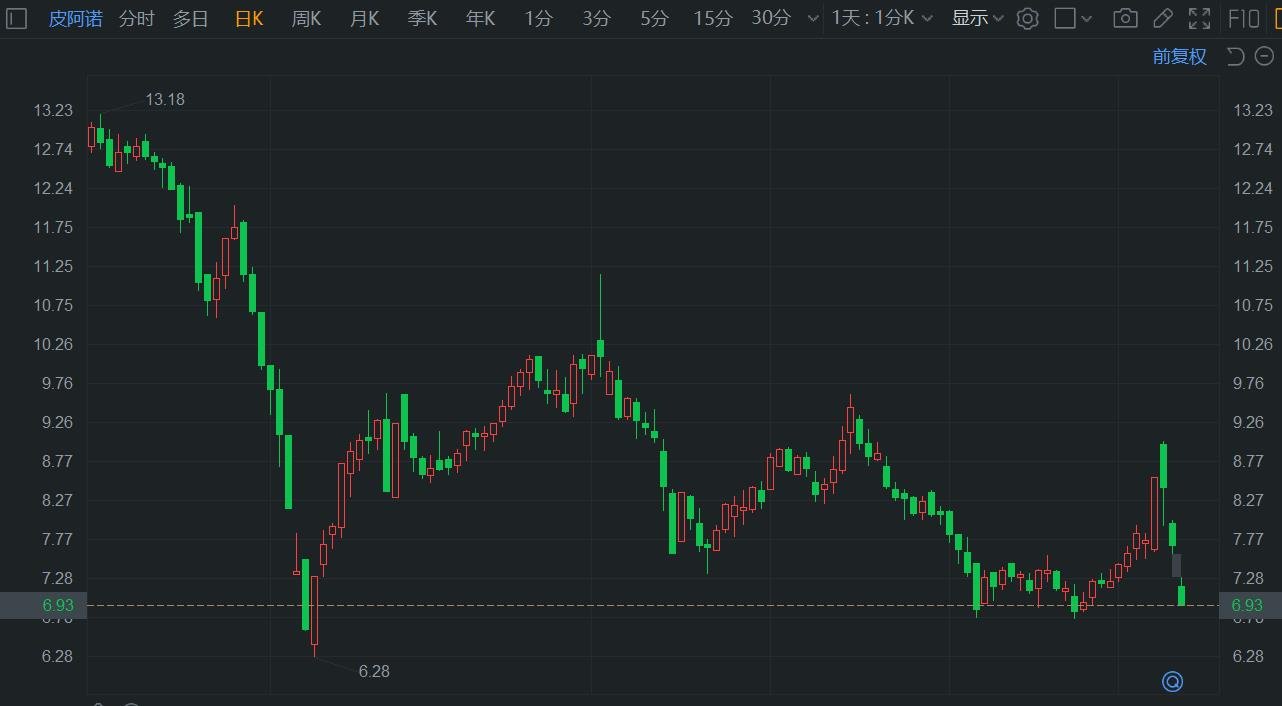This screenshot has height=706, width=1282.
Task: Switch to 周K weekly chart tab
Action: pyautogui.click(x=306, y=18)
